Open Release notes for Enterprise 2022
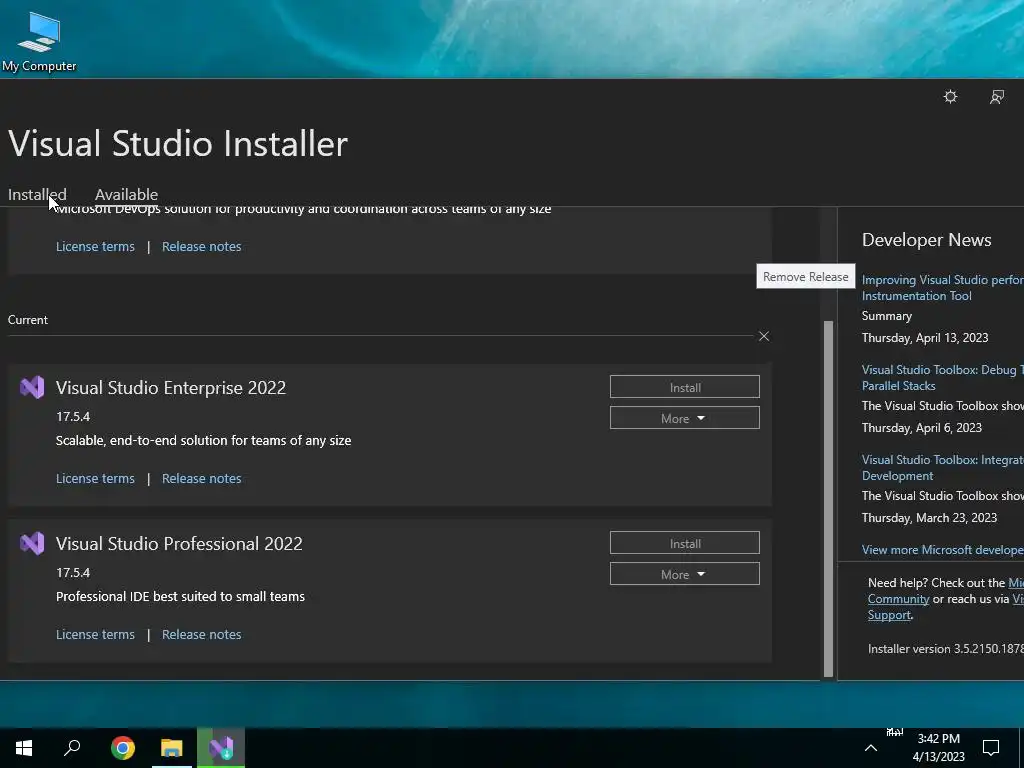The width and height of the screenshot is (1024, 768). 202,479
